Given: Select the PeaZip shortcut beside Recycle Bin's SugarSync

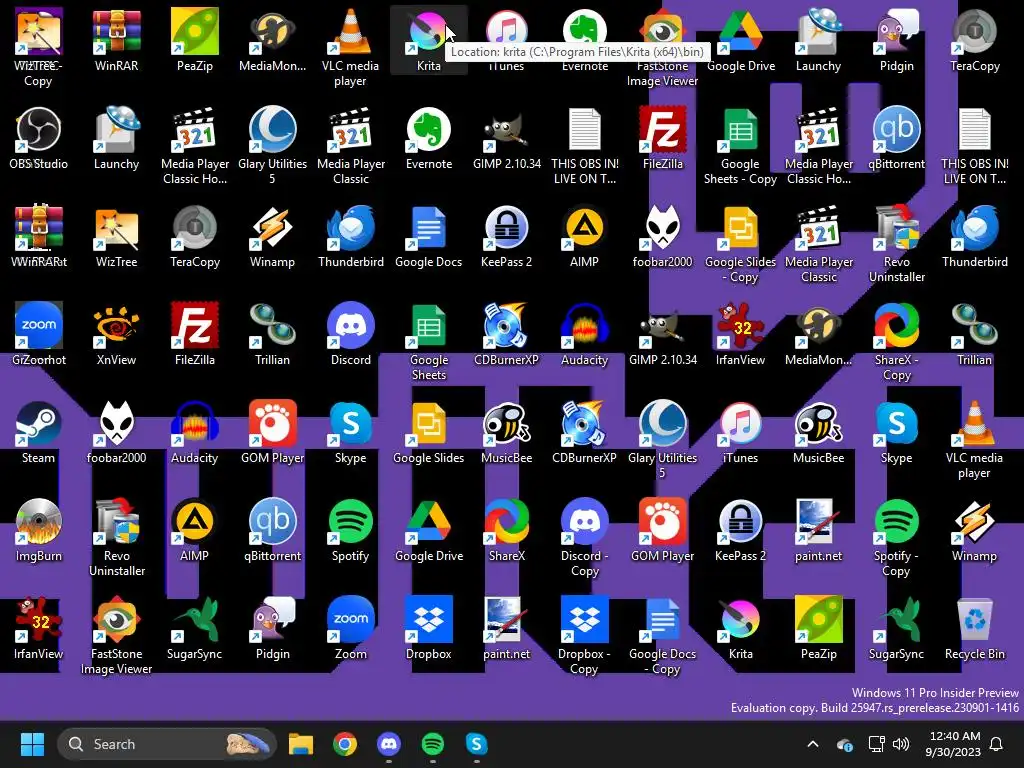Looking at the screenshot, I should [818, 628].
